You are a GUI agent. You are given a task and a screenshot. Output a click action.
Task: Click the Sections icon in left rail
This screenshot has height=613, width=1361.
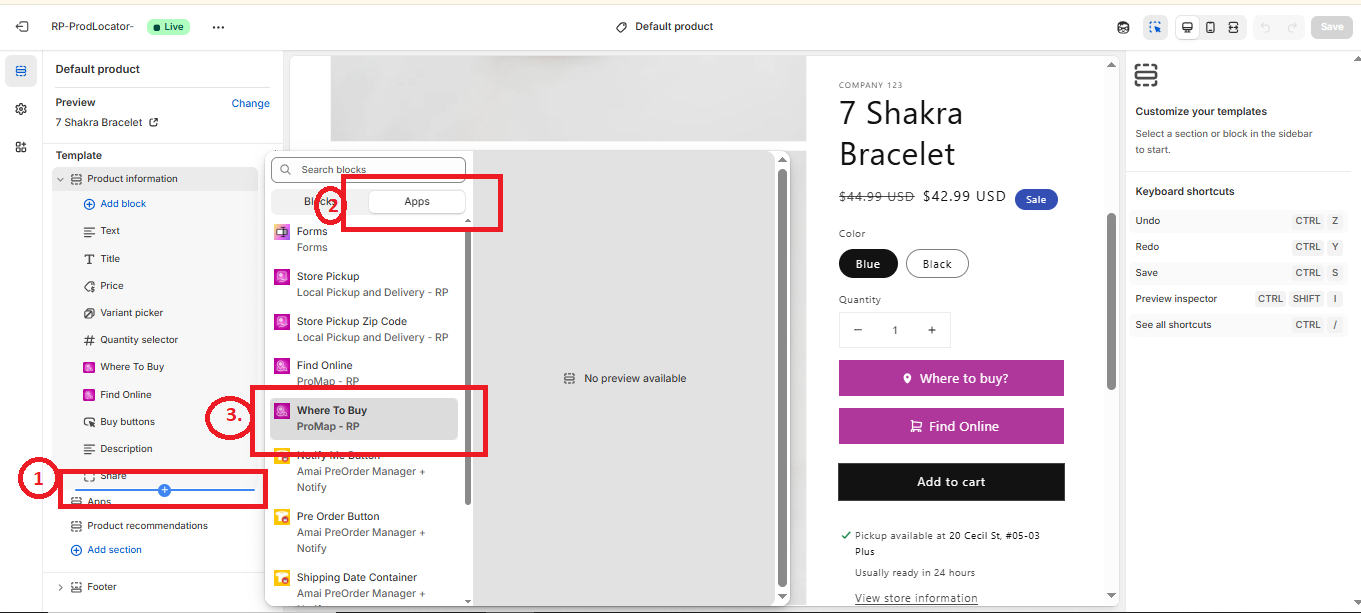21,71
